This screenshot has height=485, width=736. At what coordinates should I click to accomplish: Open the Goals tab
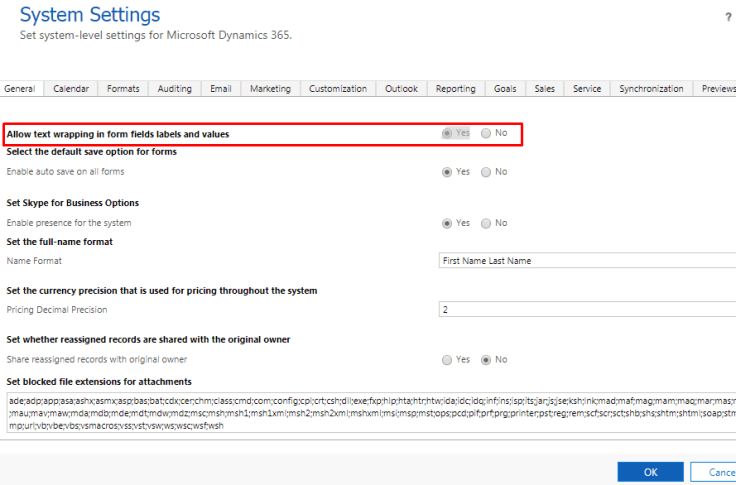(505, 89)
